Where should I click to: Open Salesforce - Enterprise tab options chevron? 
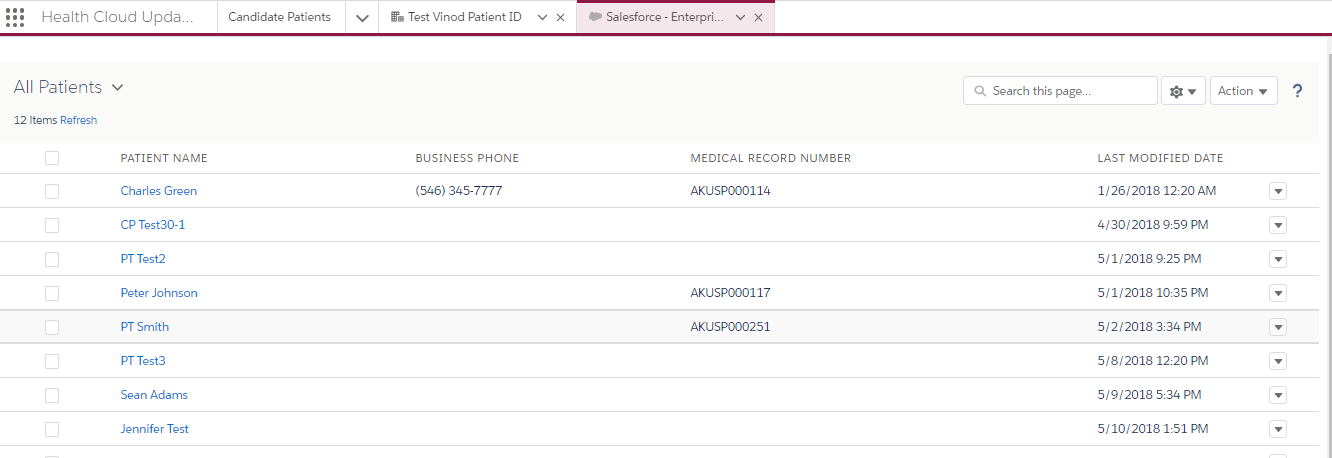tap(740, 18)
